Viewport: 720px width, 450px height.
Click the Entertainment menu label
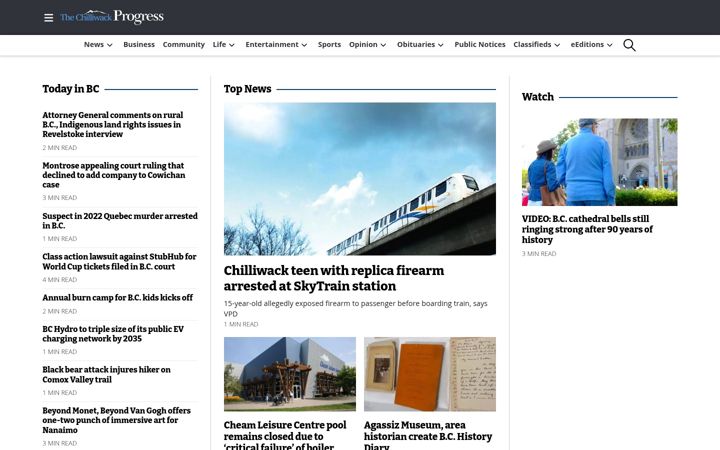point(272,45)
